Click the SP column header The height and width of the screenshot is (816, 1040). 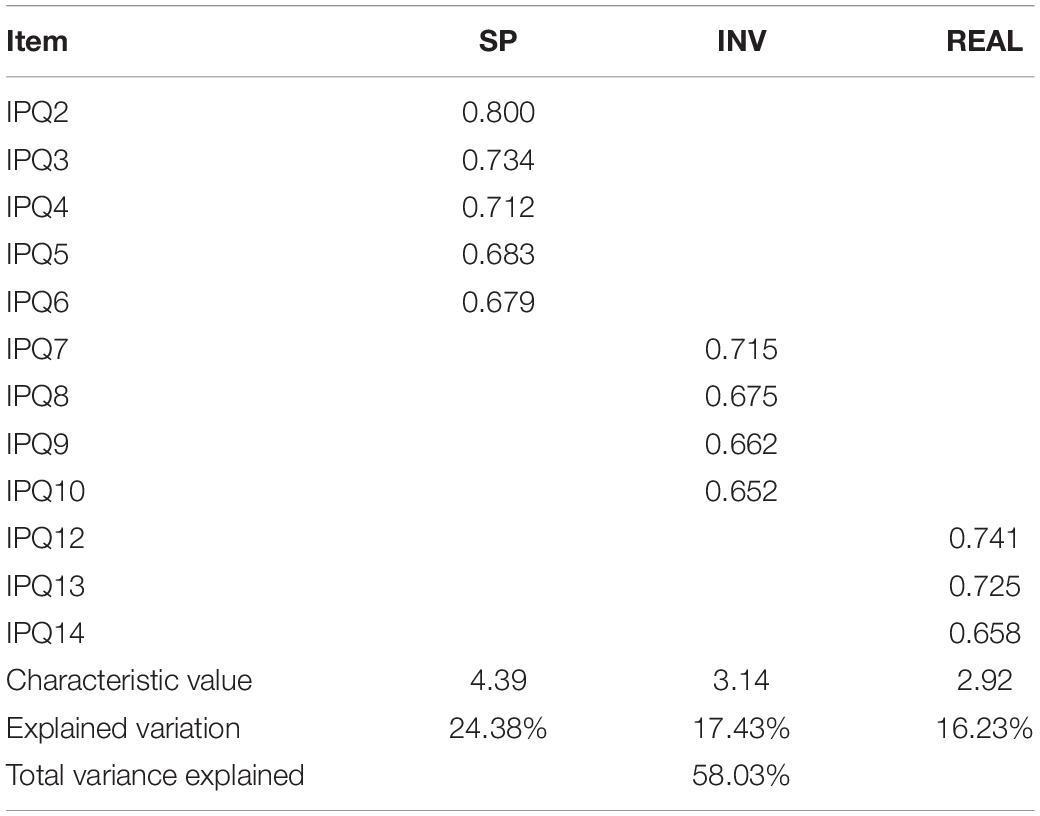coord(497,41)
